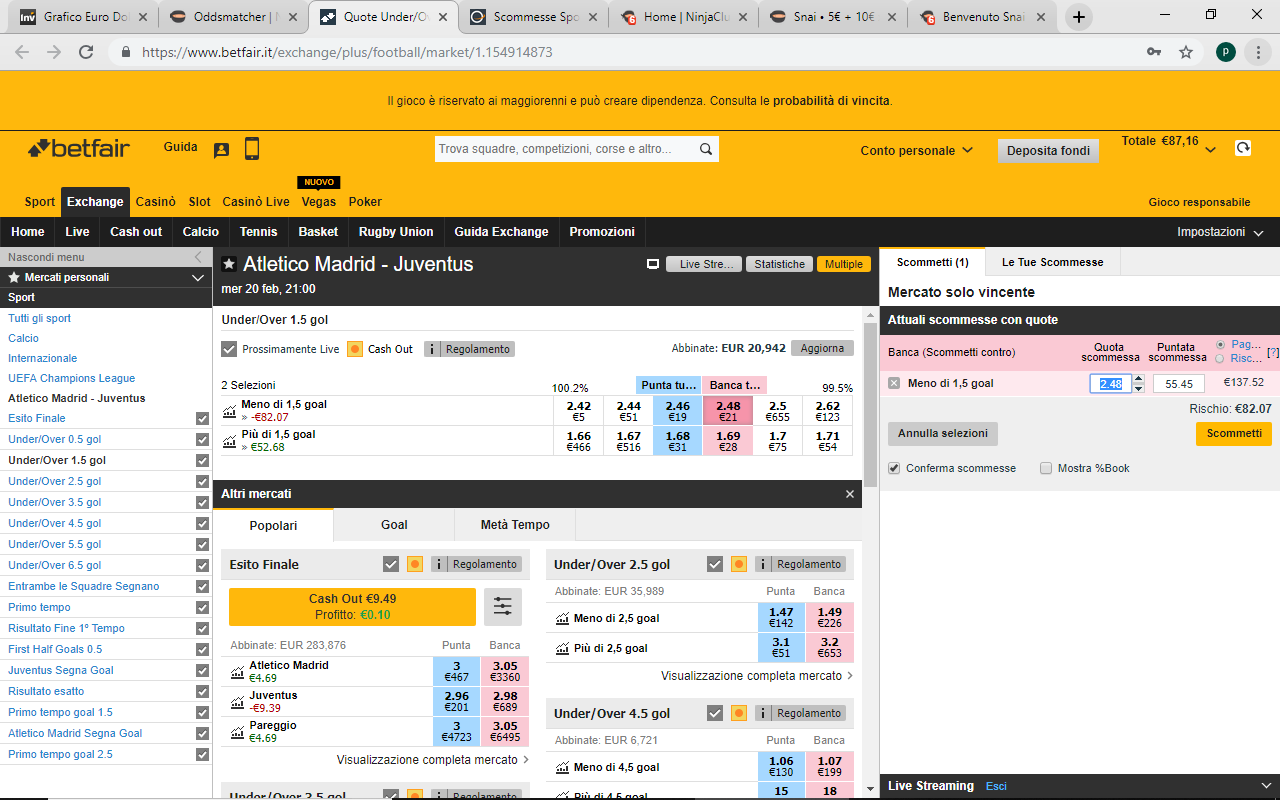Collapse the Mercati personali section
The height and width of the screenshot is (800, 1280).
[197, 278]
